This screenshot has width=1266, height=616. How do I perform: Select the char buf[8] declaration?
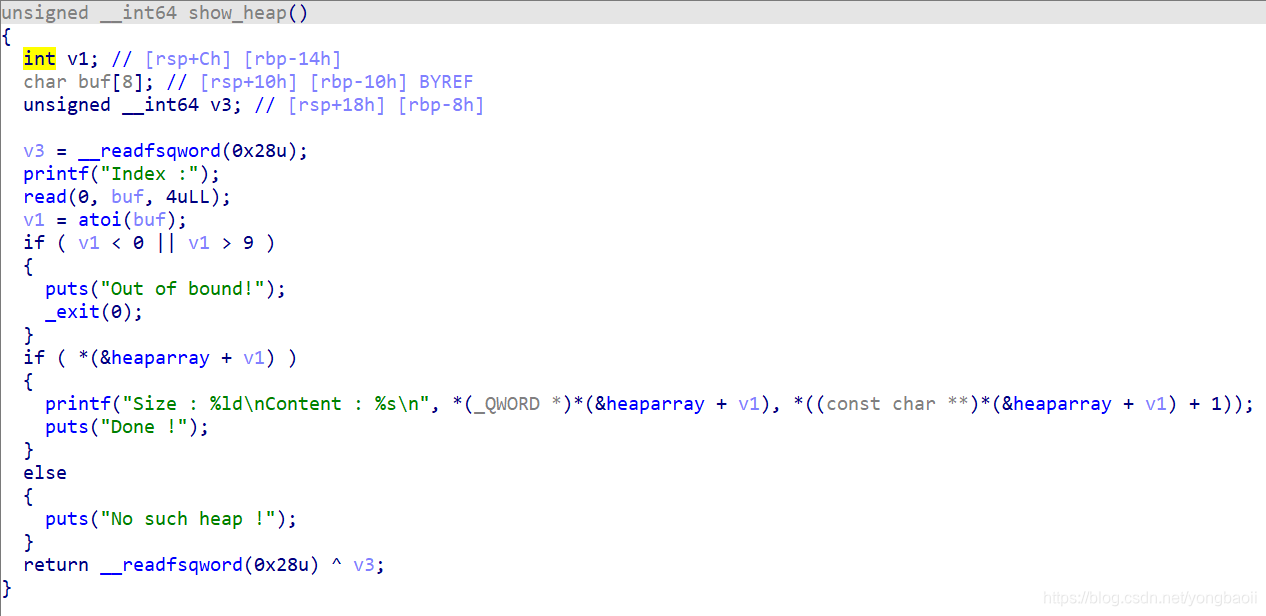point(89,82)
